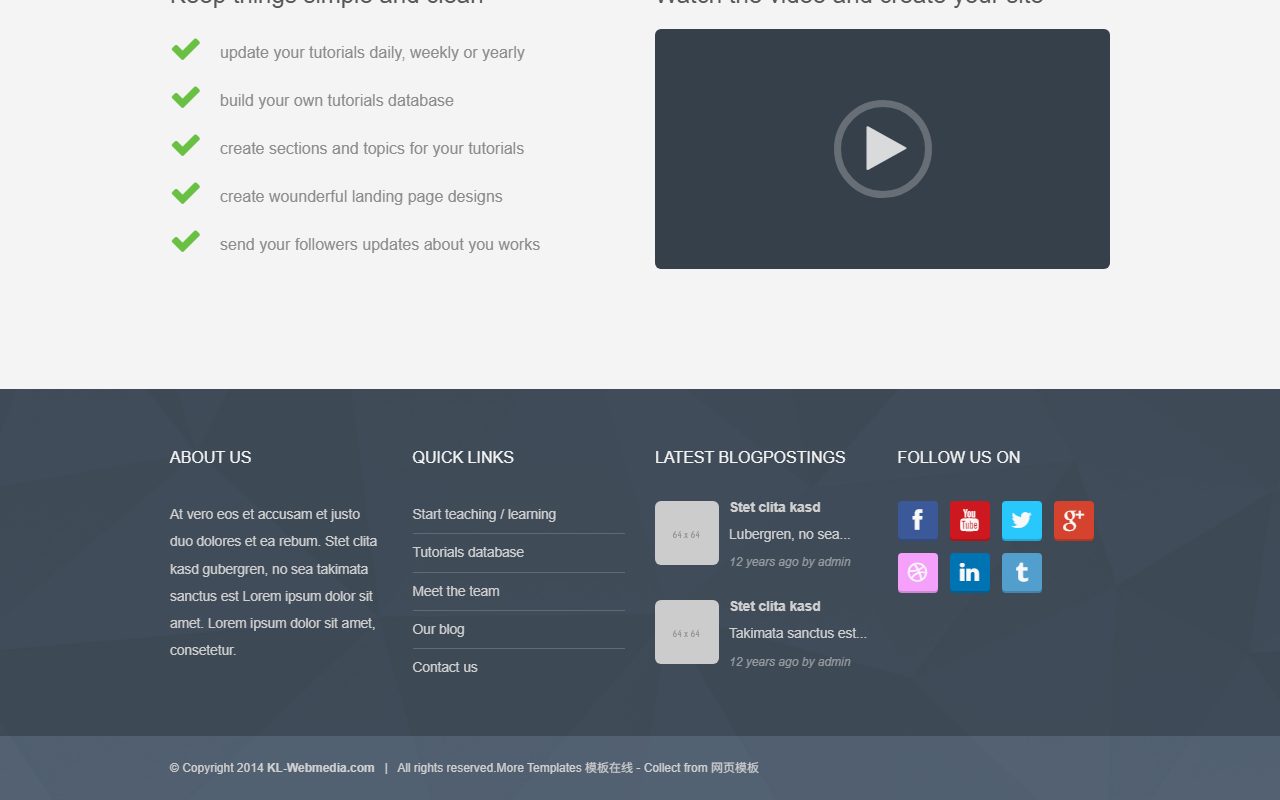Open 'Start teaching / learning' quick link
The width and height of the screenshot is (1280, 800).
[484, 514]
